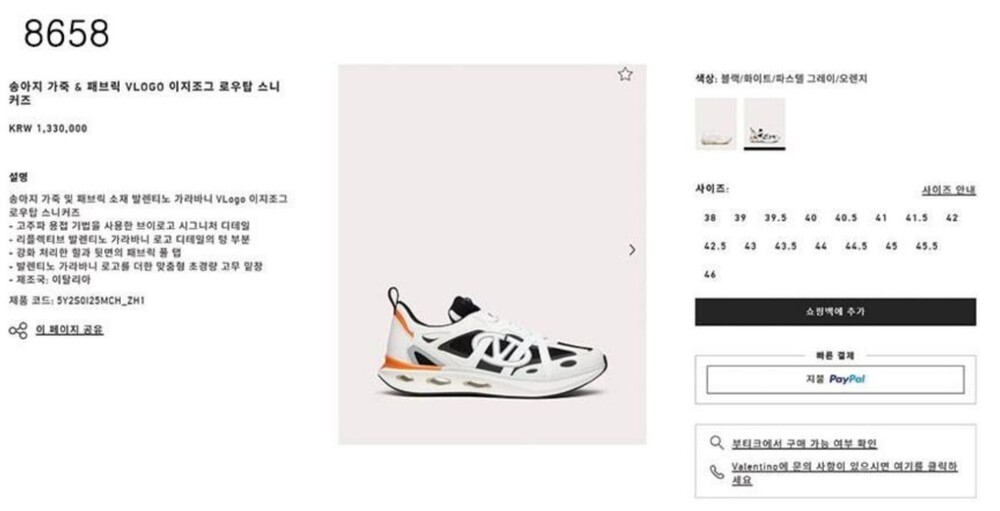
Task: Open the share this page link
Action: 69,330
